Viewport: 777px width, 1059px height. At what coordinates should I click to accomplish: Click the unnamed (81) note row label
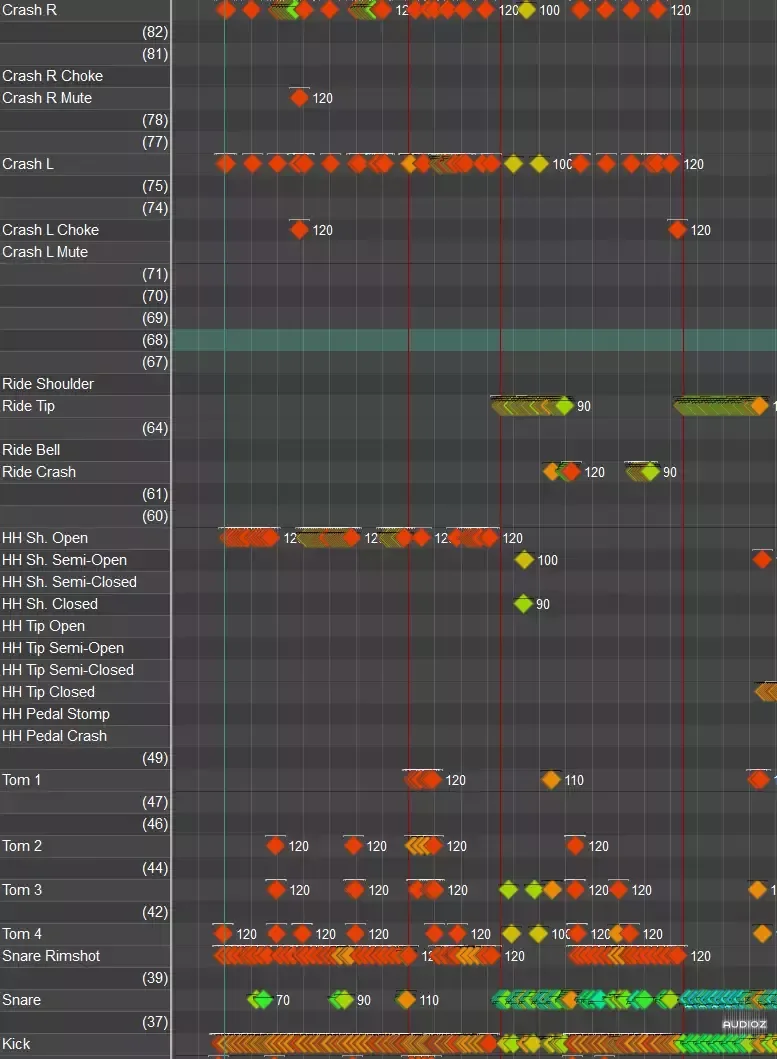coord(155,54)
